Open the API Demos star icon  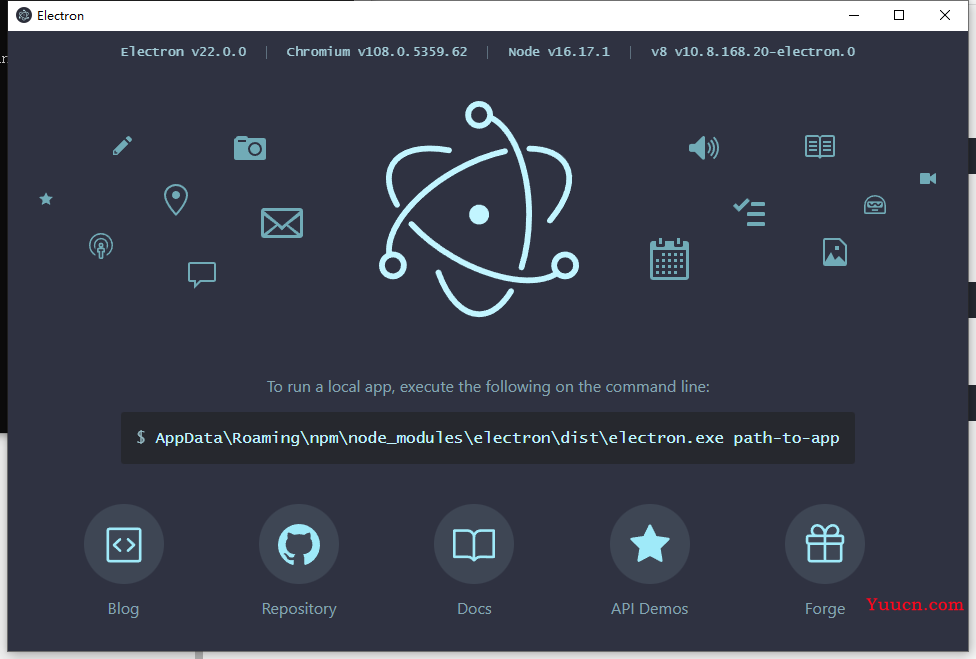(x=650, y=544)
